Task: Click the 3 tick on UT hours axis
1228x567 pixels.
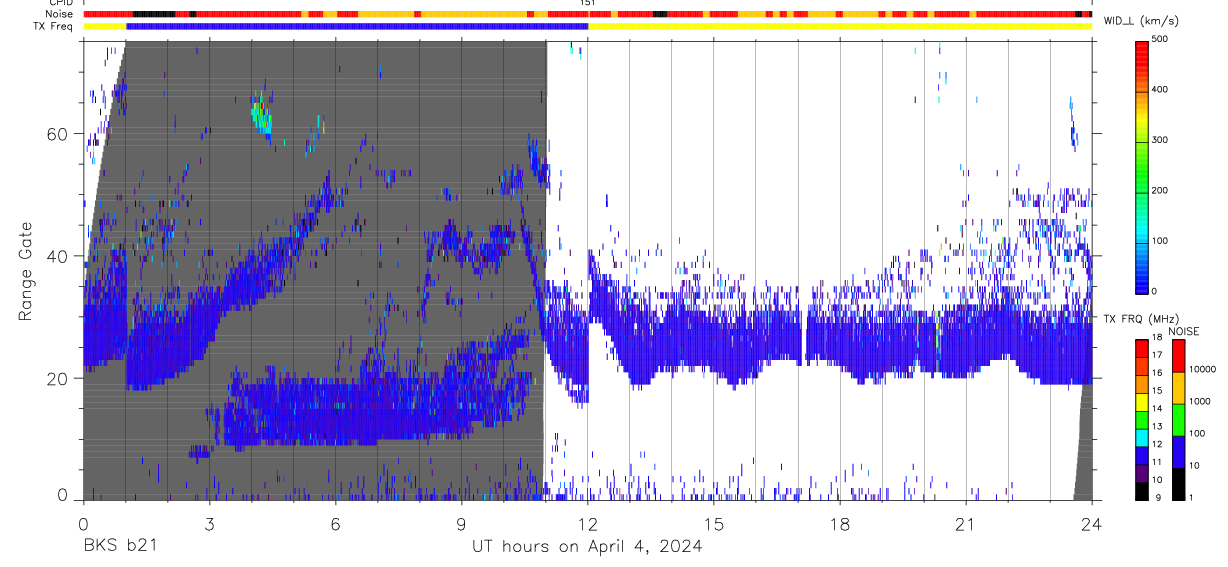Action: (x=209, y=524)
